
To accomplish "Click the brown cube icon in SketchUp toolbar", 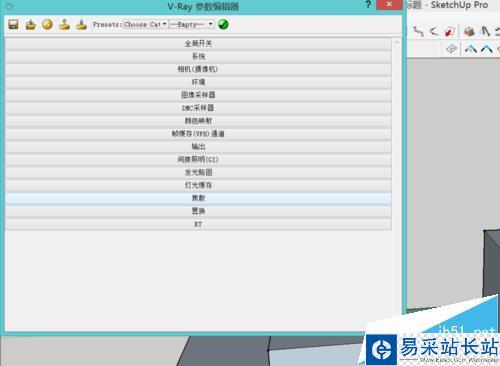I will point(469,31).
